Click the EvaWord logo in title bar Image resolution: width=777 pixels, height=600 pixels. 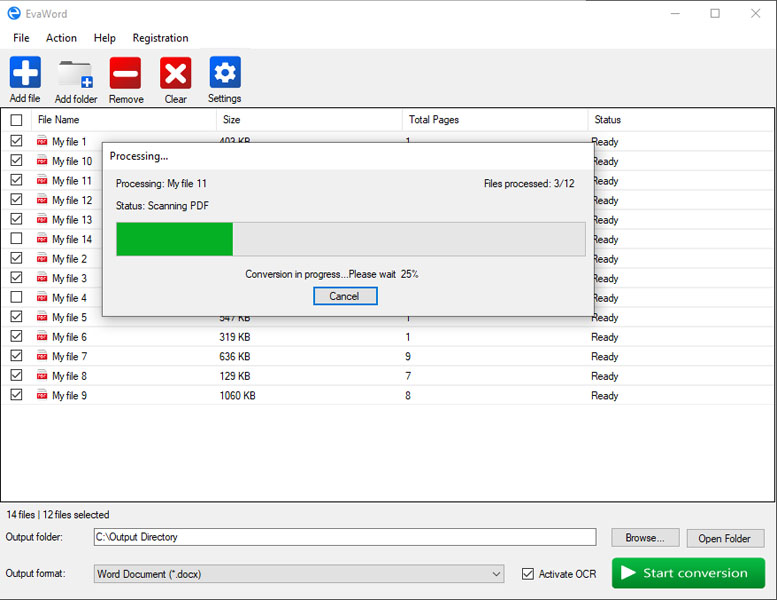click(x=14, y=13)
